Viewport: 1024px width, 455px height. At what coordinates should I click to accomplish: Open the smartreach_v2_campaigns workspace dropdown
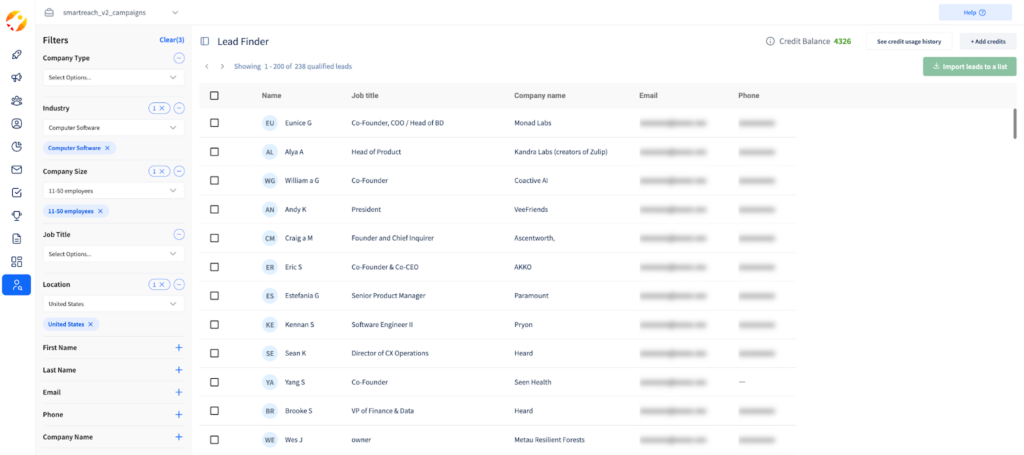tap(111, 12)
